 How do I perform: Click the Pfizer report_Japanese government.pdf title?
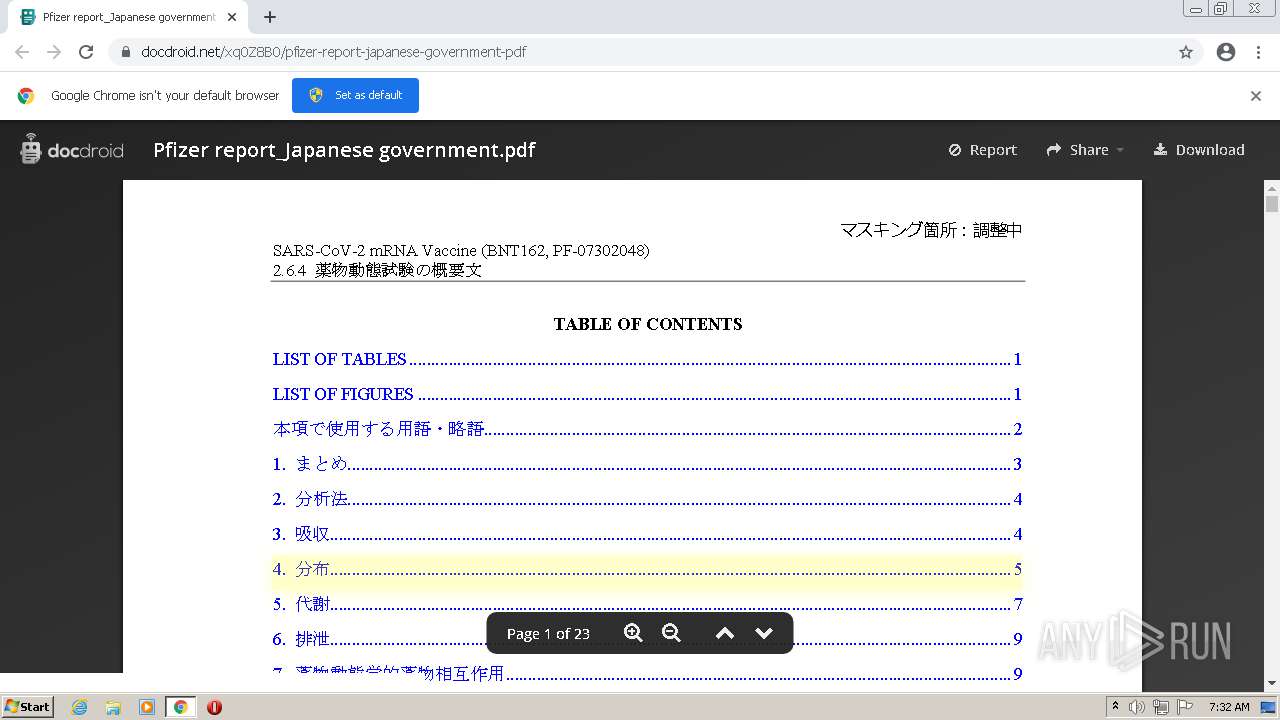coord(344,150)
